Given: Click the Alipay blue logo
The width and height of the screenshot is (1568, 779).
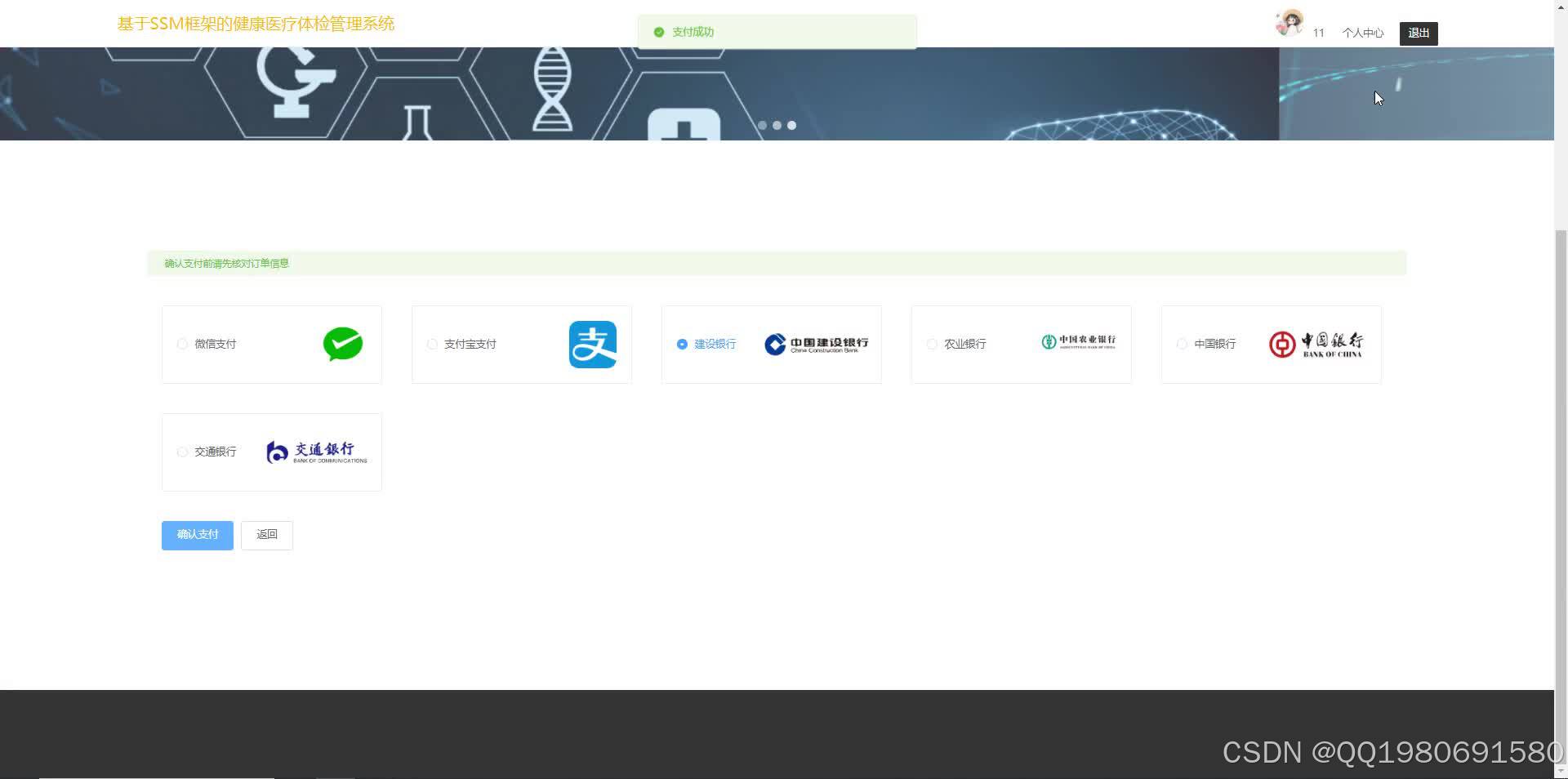Looking at the screenshot, I should [593, 344].
